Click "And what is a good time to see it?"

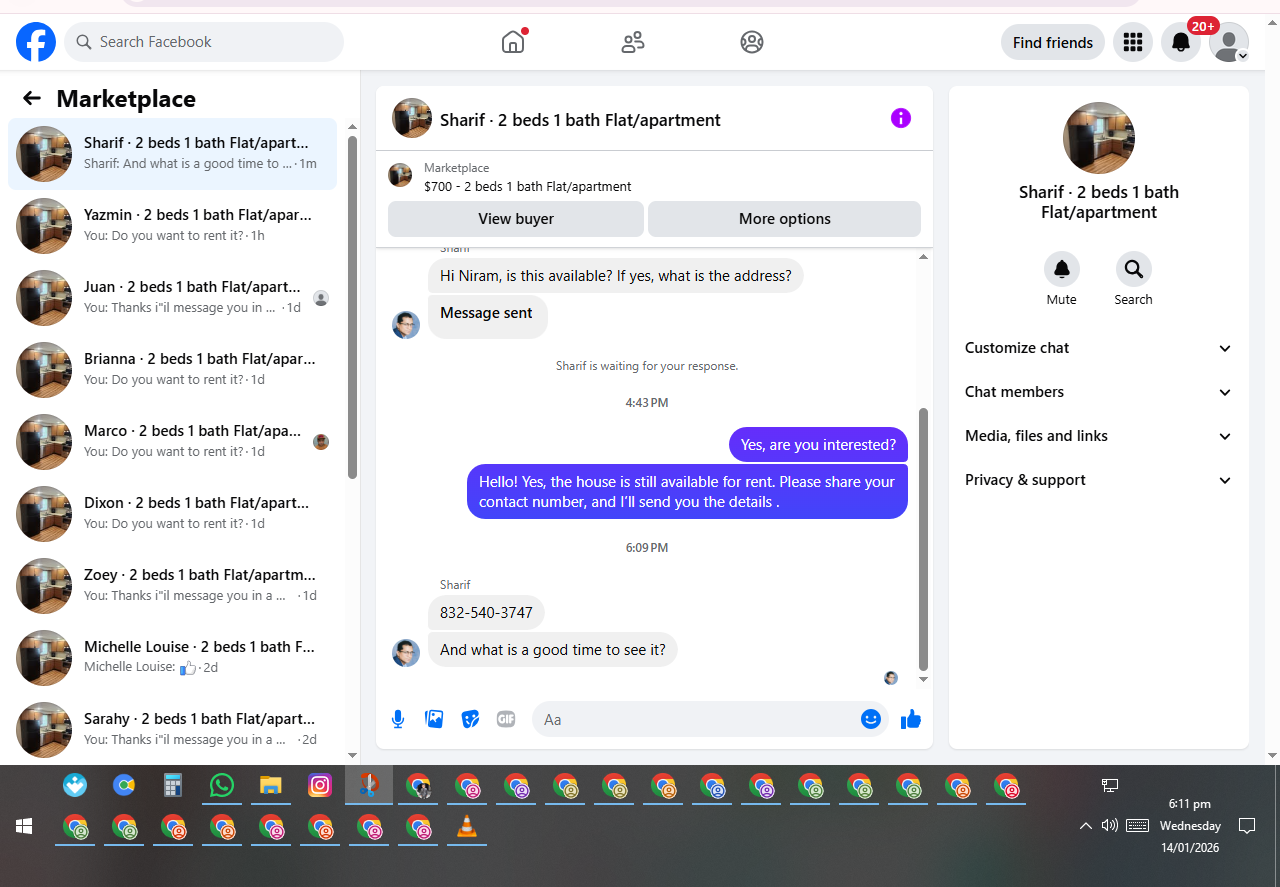coord(553,649)
